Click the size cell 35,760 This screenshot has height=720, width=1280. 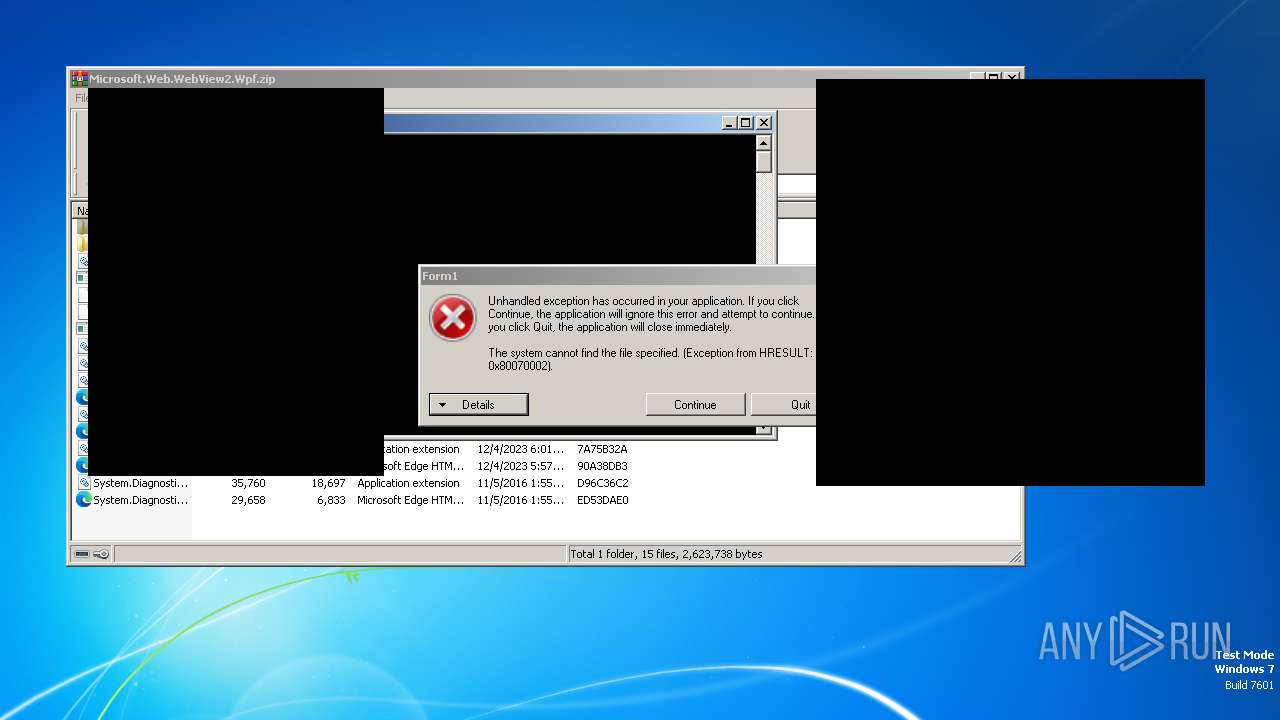248,483
